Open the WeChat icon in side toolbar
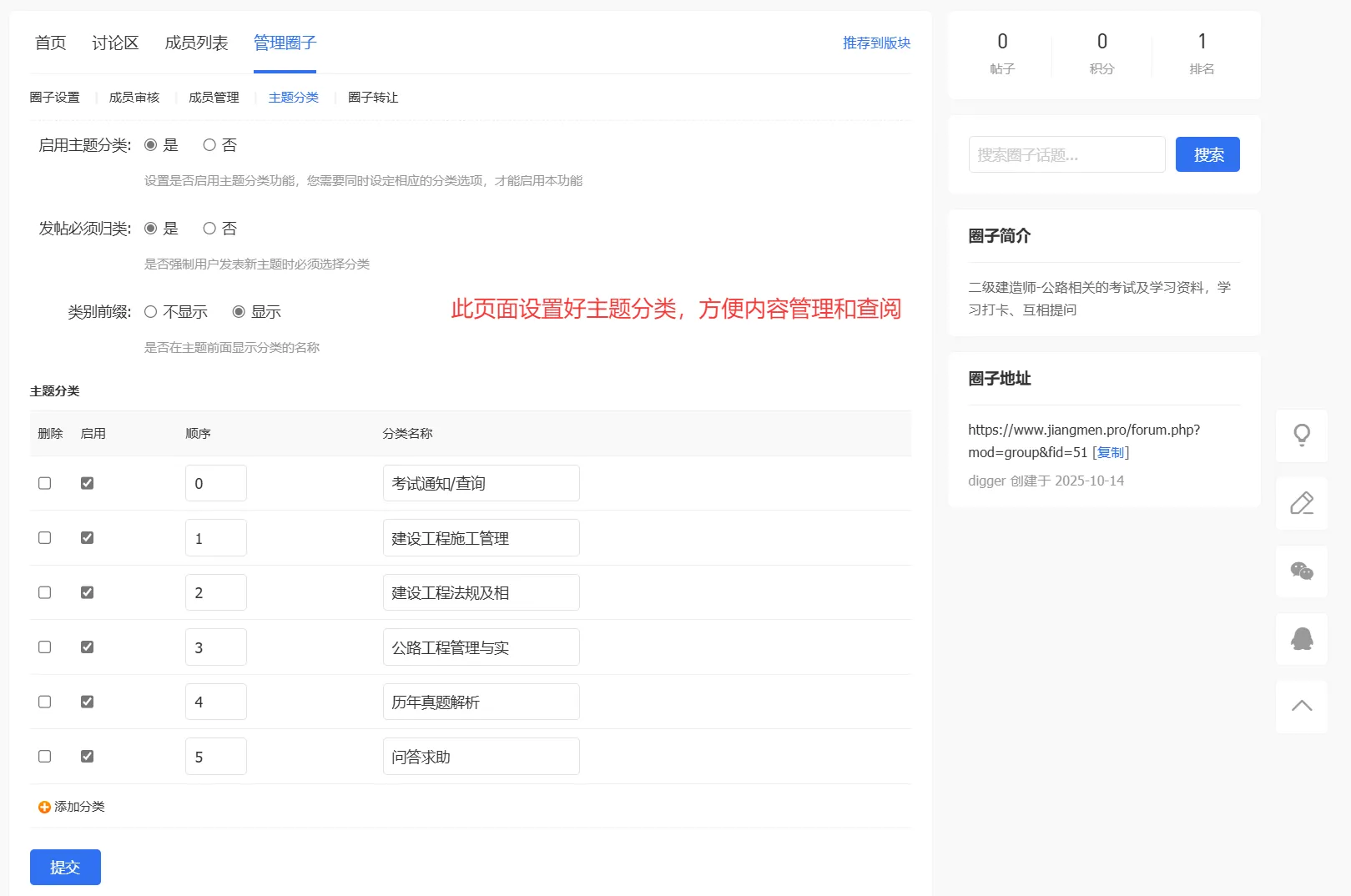Viewport: 1351px width, 896px height. point(1301,571)
